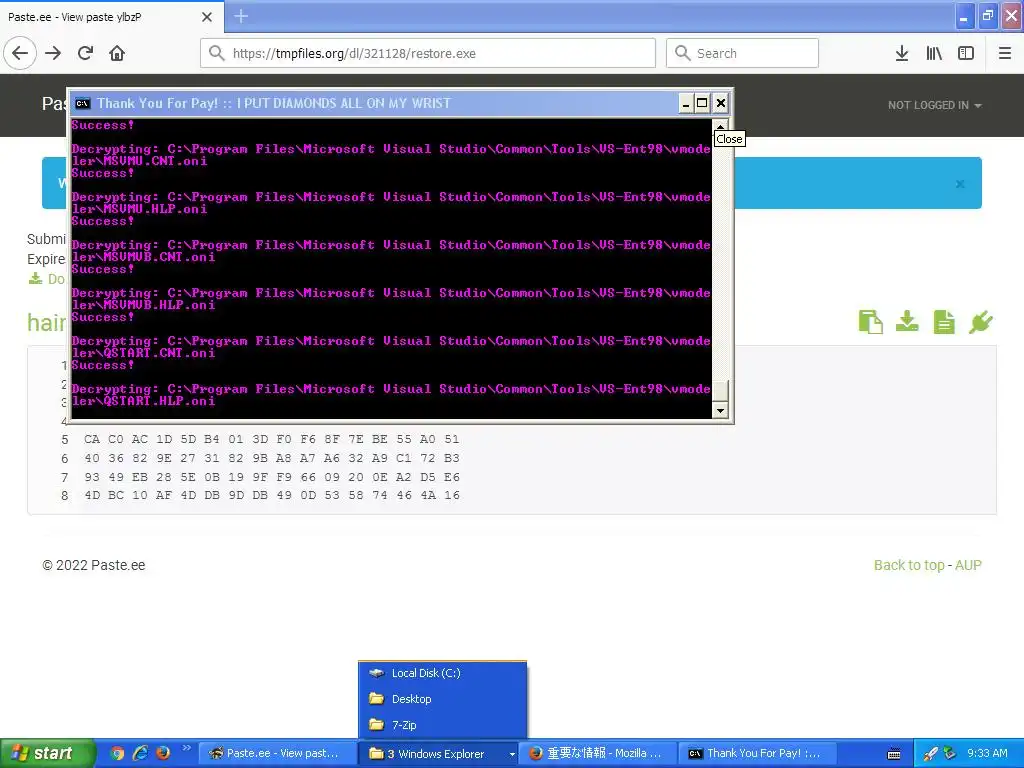1024x768 pixels.
Task: Dismiss the blue notification banner
Action: point(960,184)
